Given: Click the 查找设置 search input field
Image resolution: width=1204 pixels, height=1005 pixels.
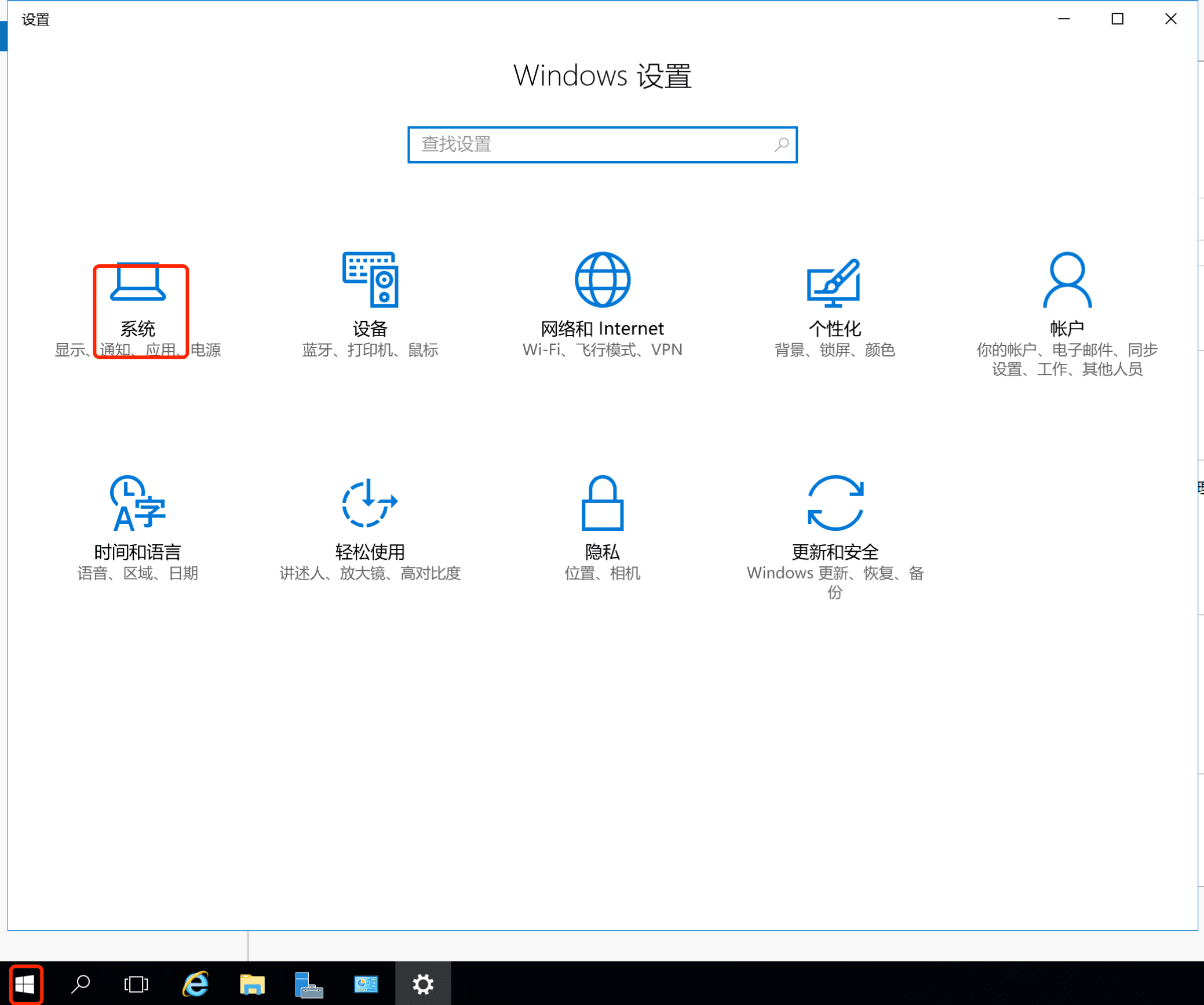Looking at the screenshot, I should [x=591, y=144].
